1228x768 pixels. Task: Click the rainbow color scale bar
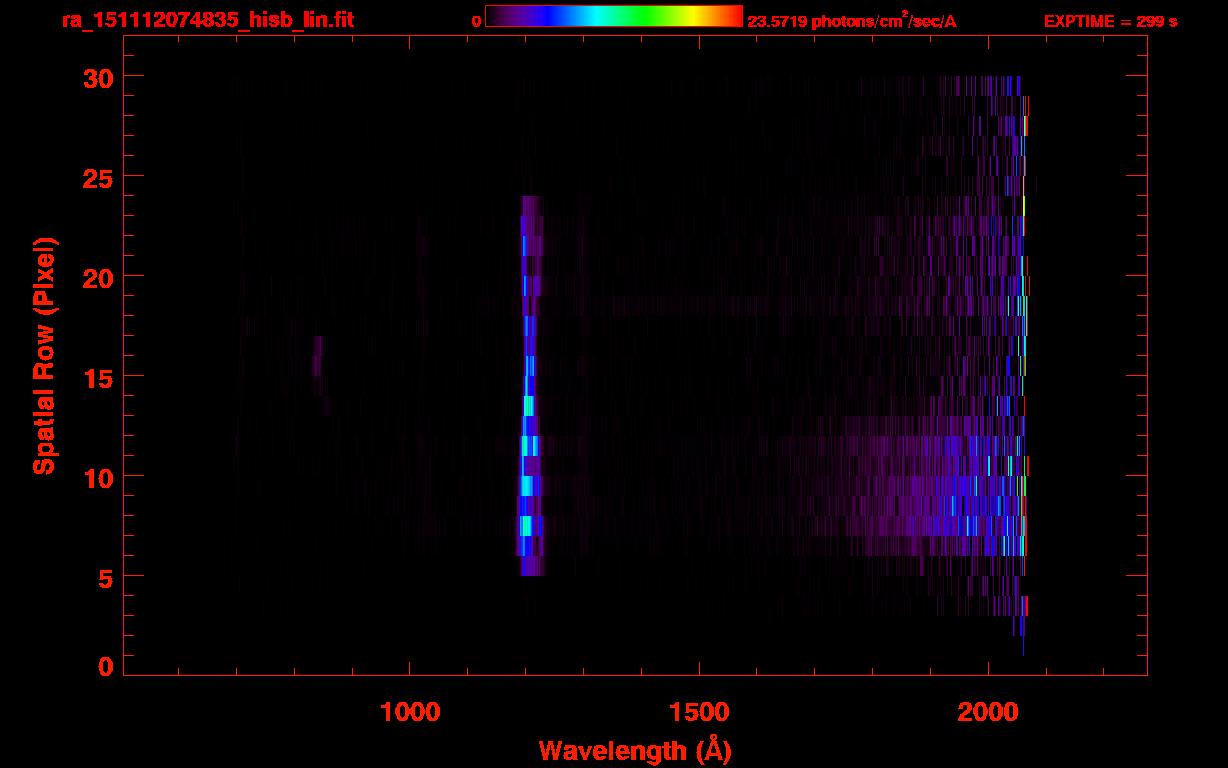[614, 17]
